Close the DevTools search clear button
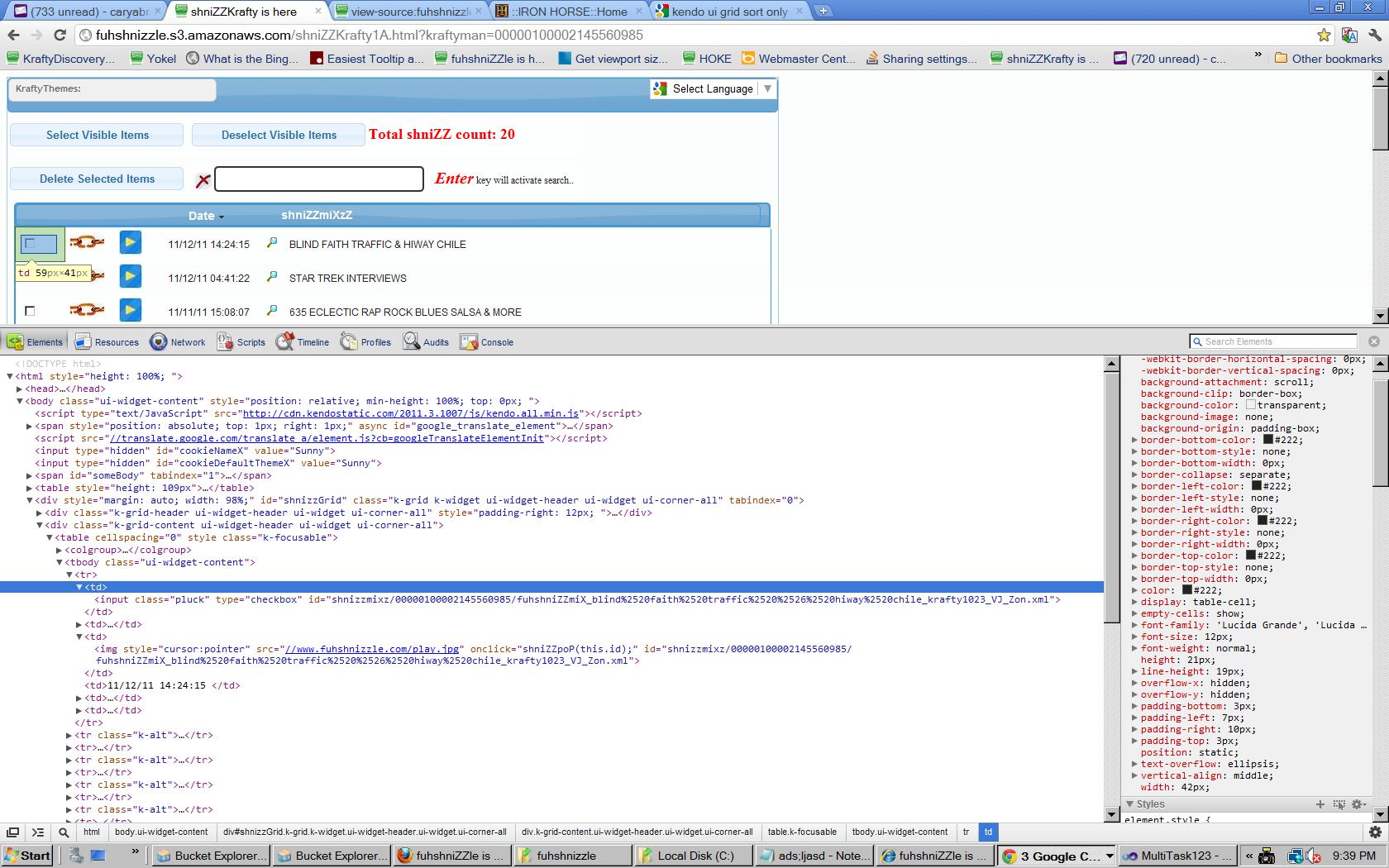Screen dimensions: 1389x868 (x=1374, y=341)
